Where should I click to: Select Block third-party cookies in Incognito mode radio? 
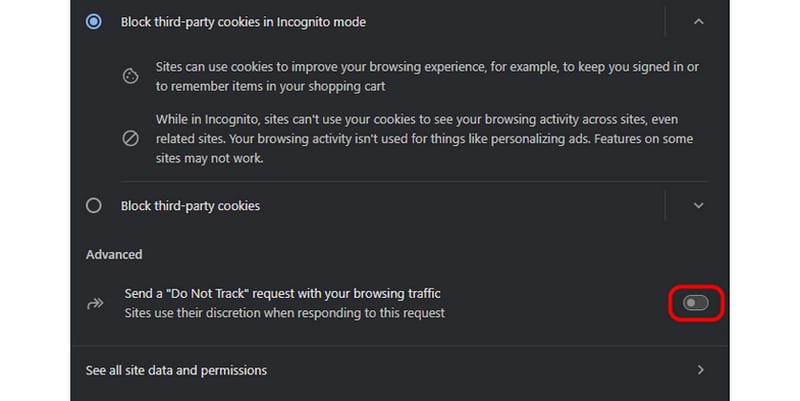click(x=94, y=21)
